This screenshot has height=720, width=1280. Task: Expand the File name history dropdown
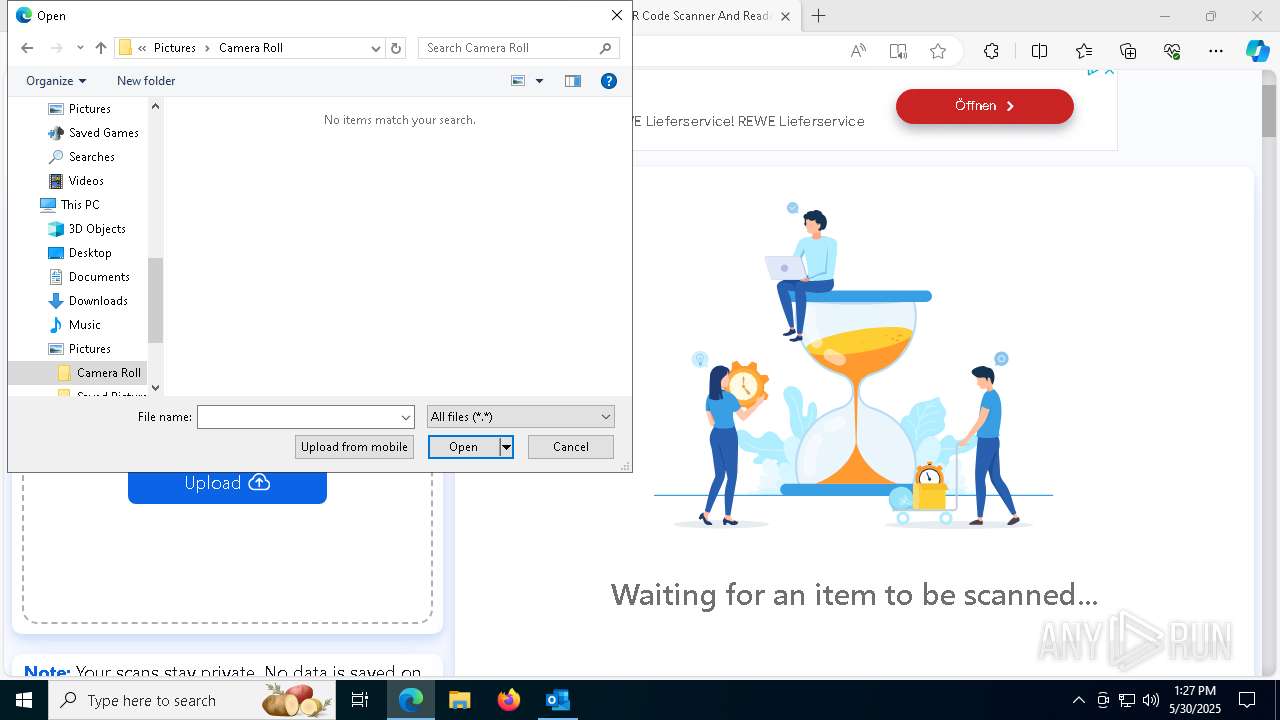[x=406, y=417]
